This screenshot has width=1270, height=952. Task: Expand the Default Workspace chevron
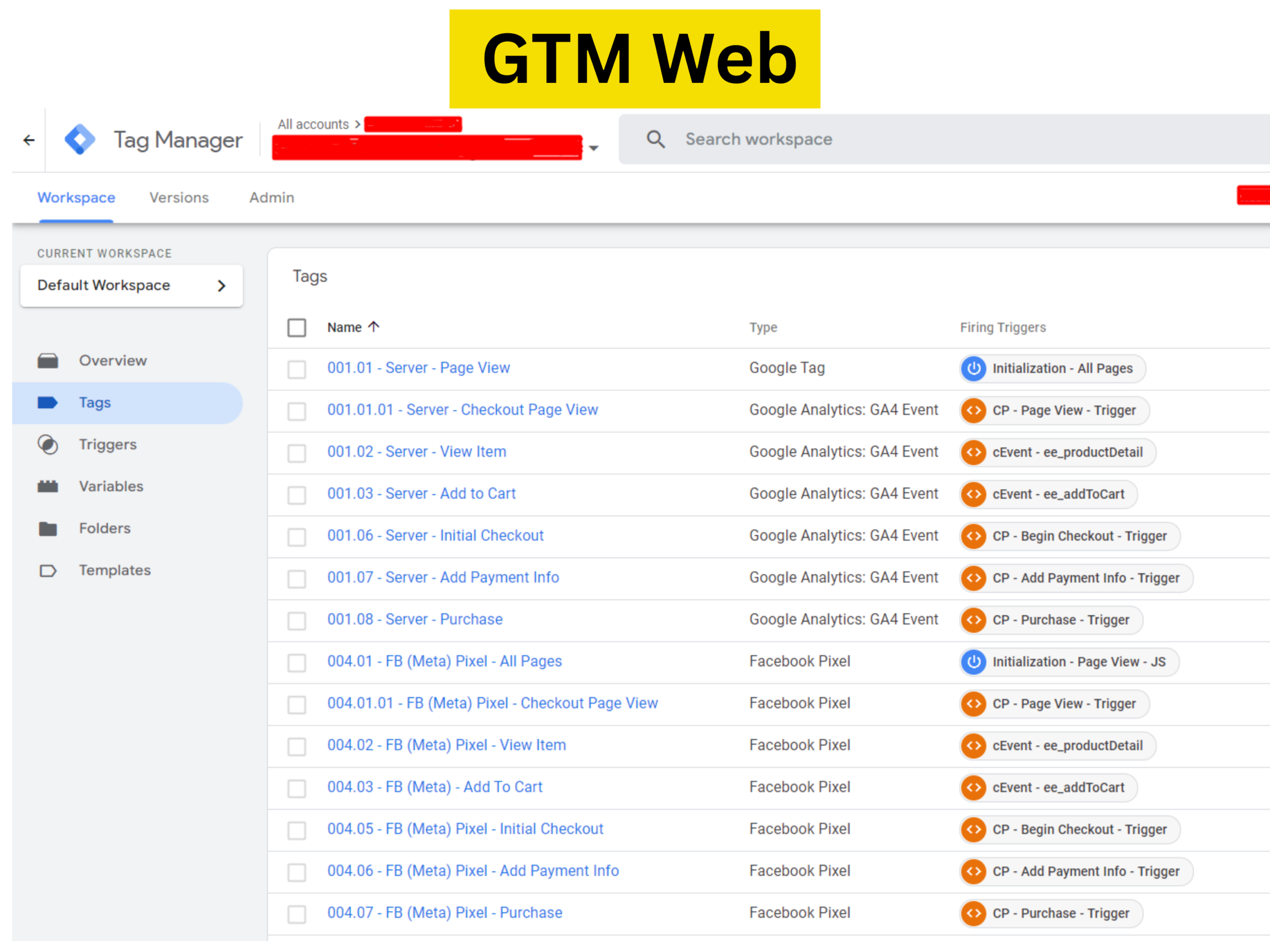(x=222, y=286)
